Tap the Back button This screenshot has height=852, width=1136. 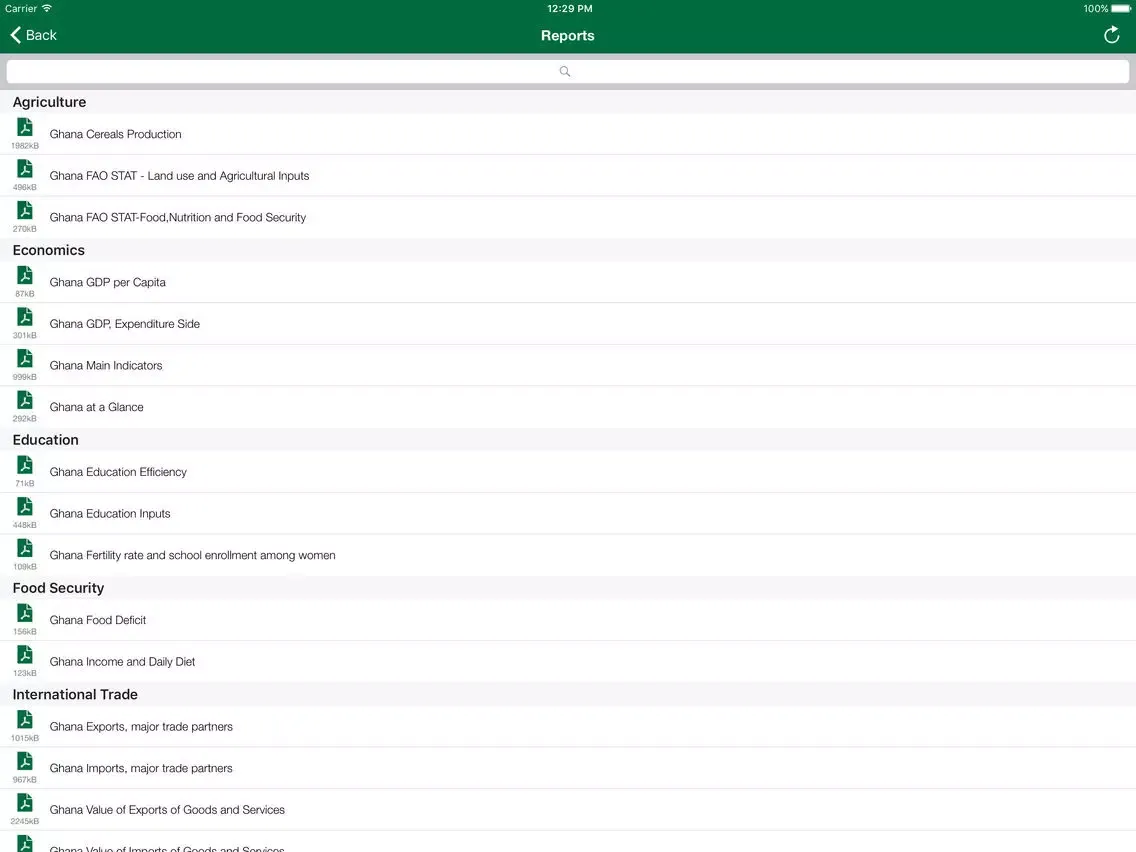point(33,35)
